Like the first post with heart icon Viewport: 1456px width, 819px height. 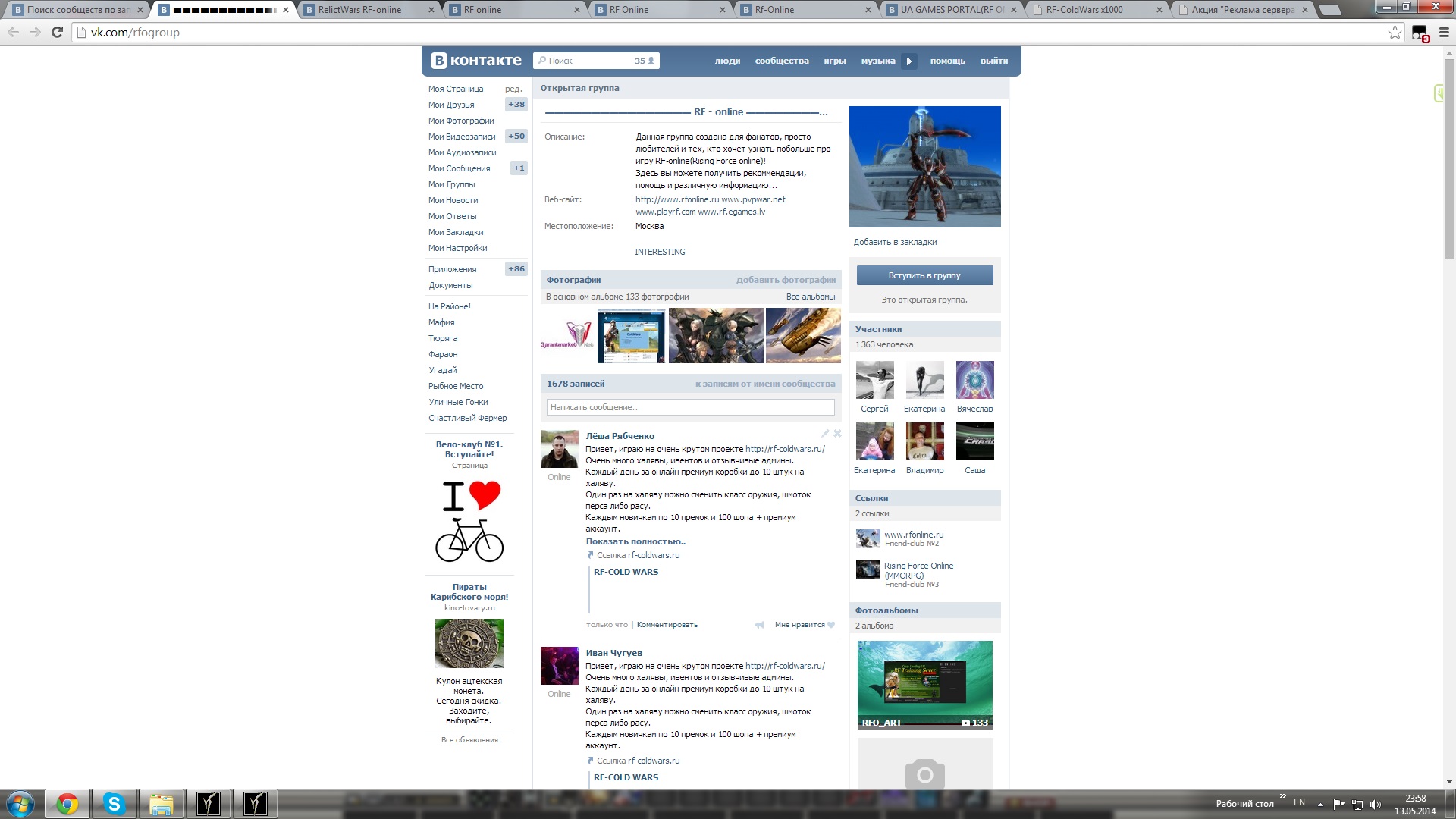(x=831, y=625)
